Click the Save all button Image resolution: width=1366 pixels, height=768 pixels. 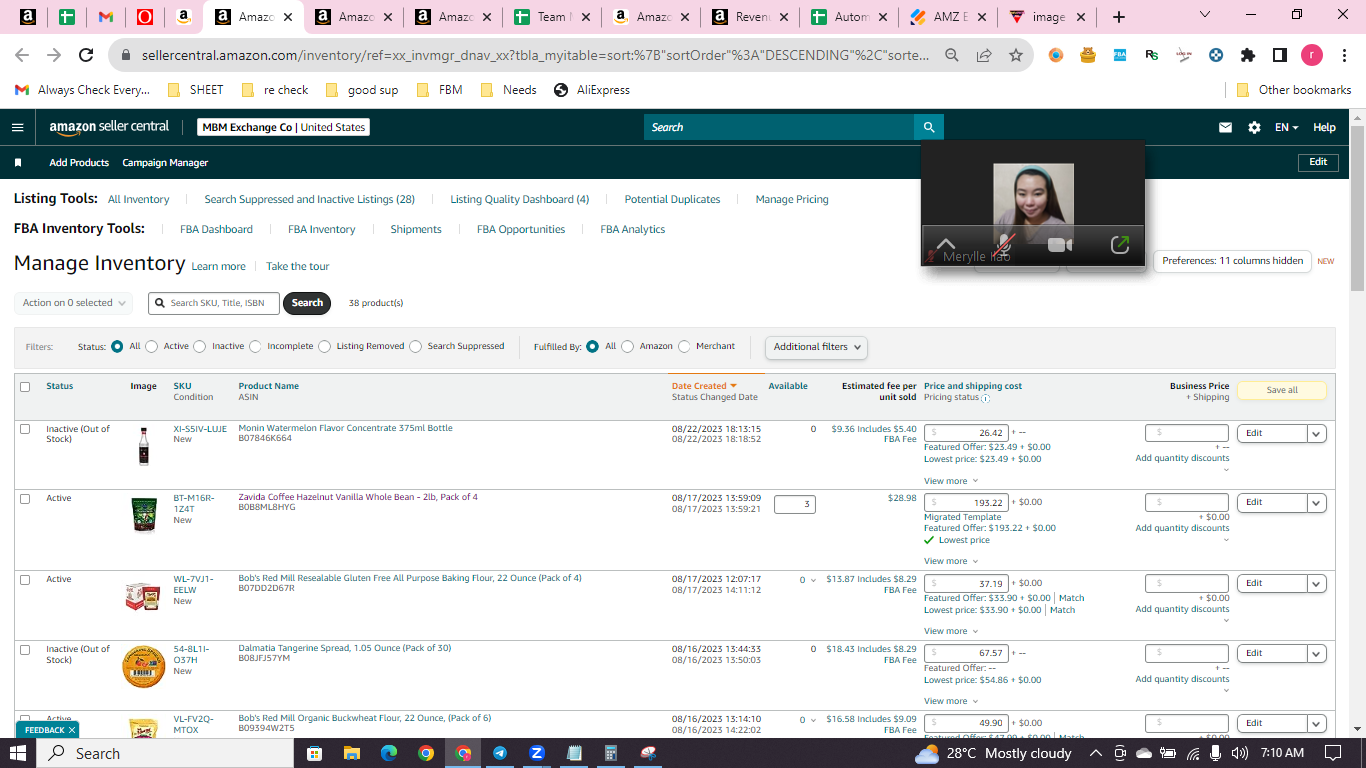[x=1282, y=390]
